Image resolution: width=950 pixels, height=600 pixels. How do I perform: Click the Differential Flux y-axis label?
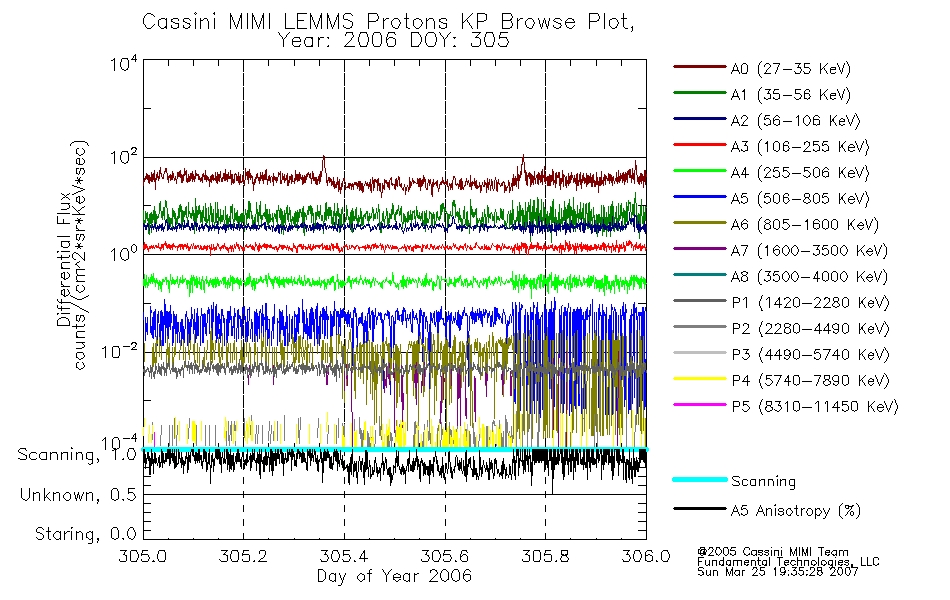click(x=64, y=259)
